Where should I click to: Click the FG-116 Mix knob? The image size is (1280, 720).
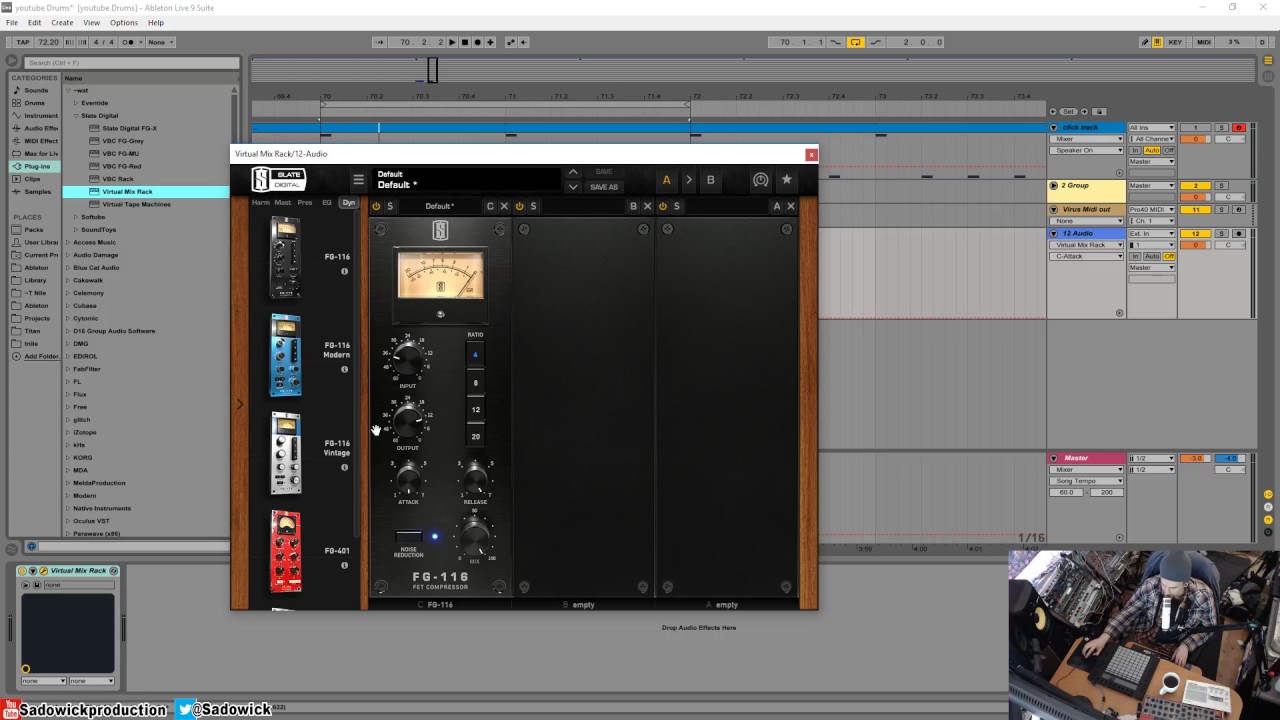coord(474,538)
